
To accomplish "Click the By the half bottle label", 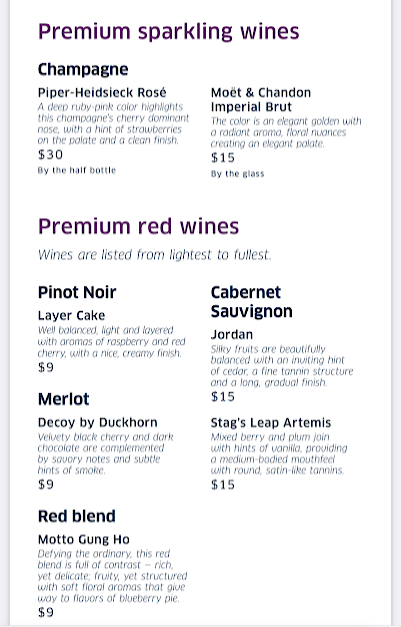I will tap(77, 170).
